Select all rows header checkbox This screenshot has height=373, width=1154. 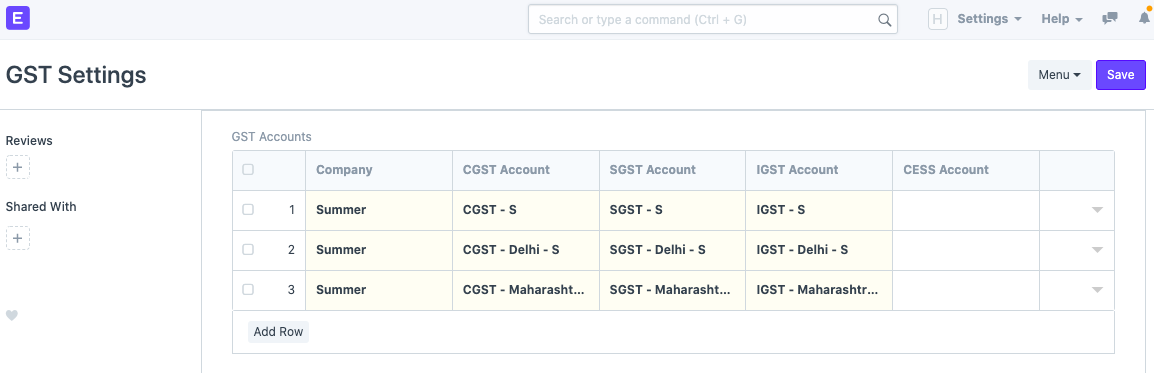(248, 169)
